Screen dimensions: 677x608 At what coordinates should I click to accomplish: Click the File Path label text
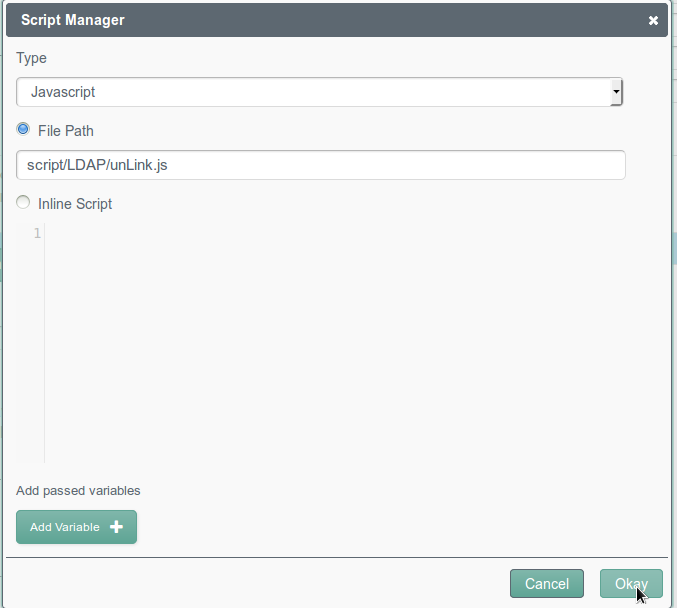coord(66,131)
